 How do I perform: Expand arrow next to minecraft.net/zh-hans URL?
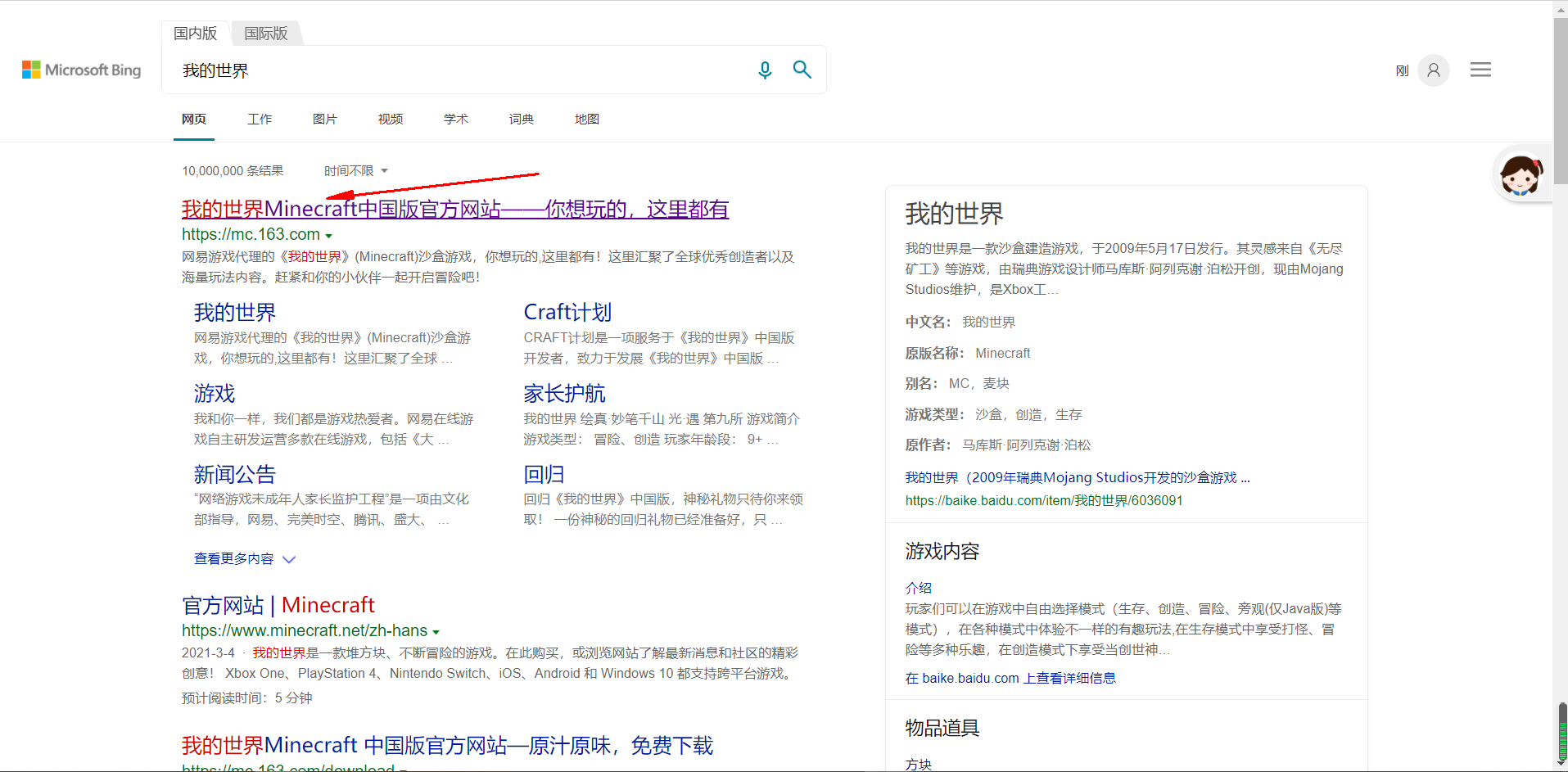tap(436, 632)
